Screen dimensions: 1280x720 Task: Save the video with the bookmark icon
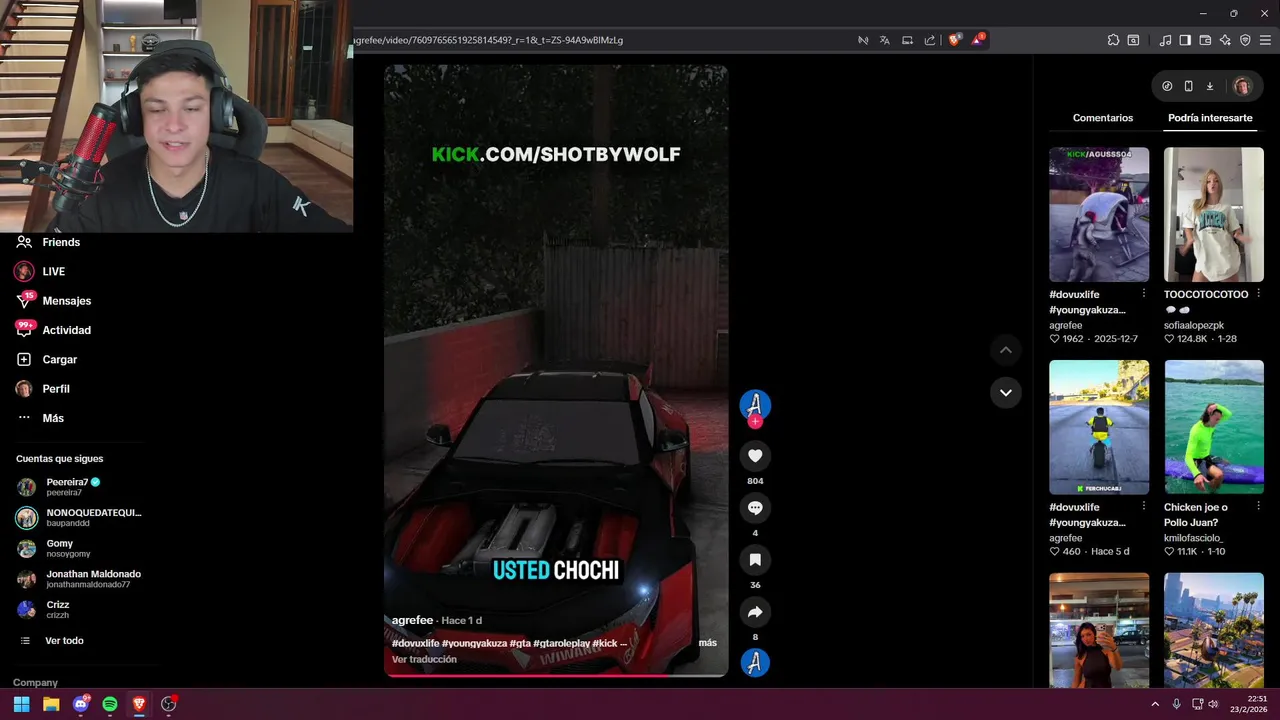tap(755, 560)
